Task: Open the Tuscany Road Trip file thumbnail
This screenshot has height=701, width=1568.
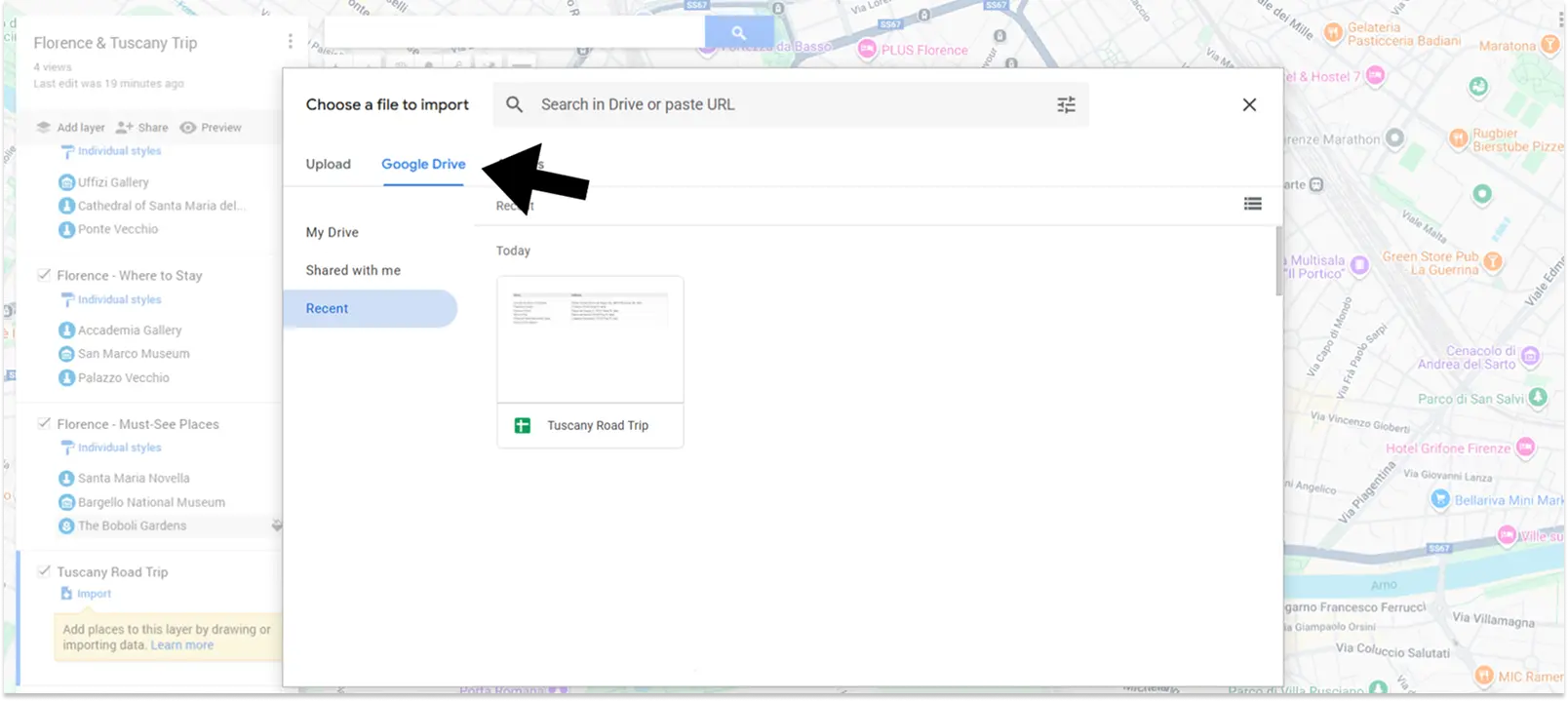Action: point(590,339)
